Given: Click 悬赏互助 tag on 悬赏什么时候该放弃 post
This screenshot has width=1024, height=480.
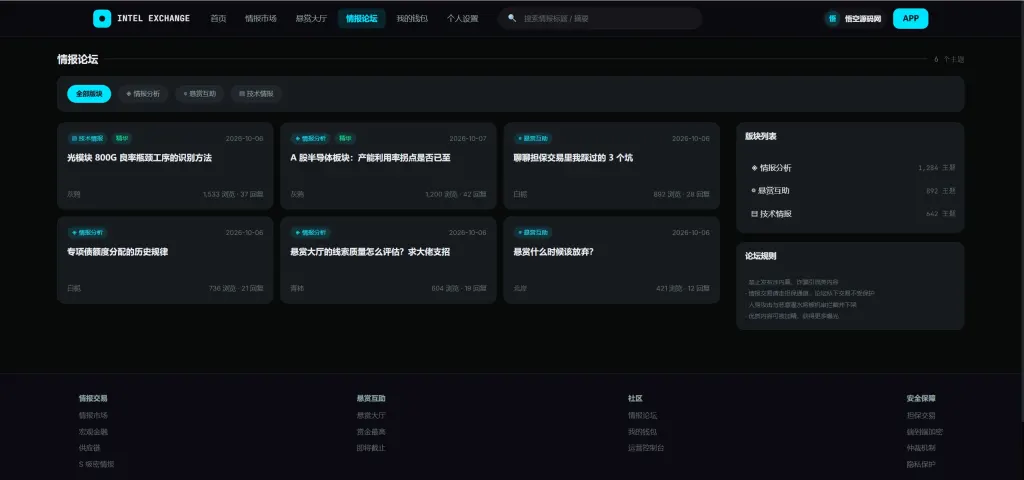Looking at the screenshot, I should click(534, 232).
